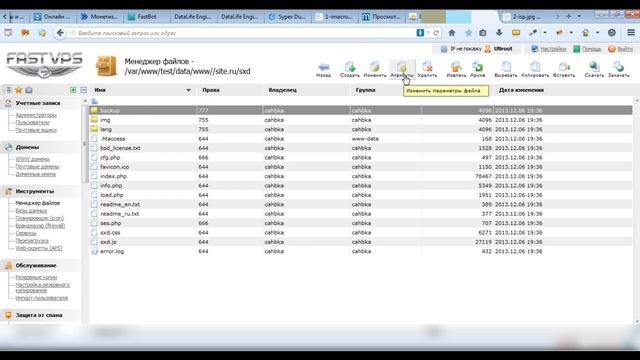Sort file list by Имя column
The image size is (640, 360).
click(142, 90)
